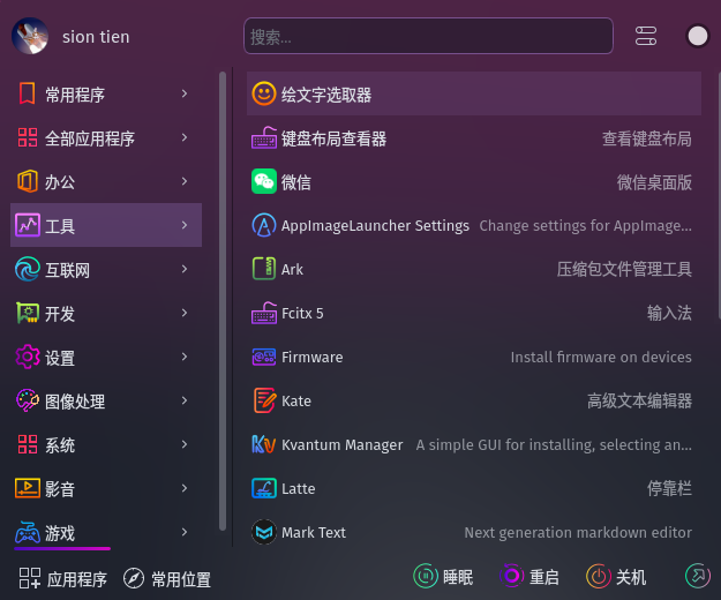Screen dimensions: 721x600
Task: Open the WeChat (微信) app icon
Action: (x=264, y=182)
